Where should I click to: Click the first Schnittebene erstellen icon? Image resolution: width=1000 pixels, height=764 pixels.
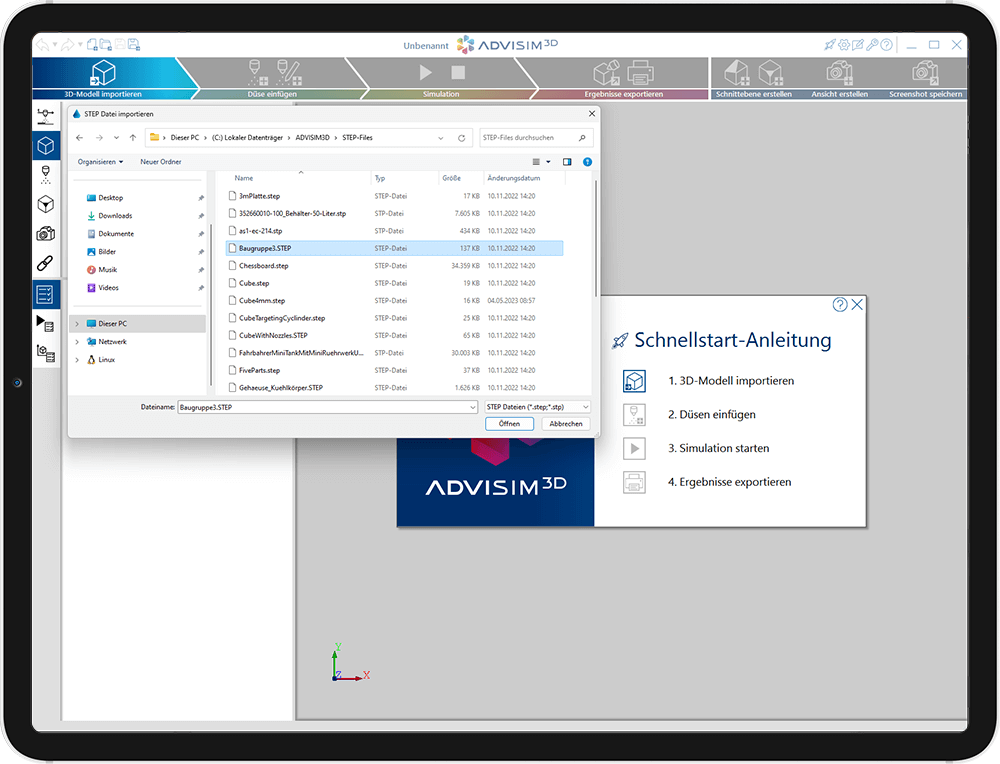tap(737, 73)
